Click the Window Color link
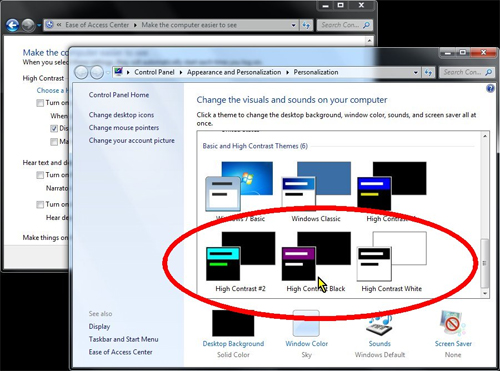 tap(306, 344)
